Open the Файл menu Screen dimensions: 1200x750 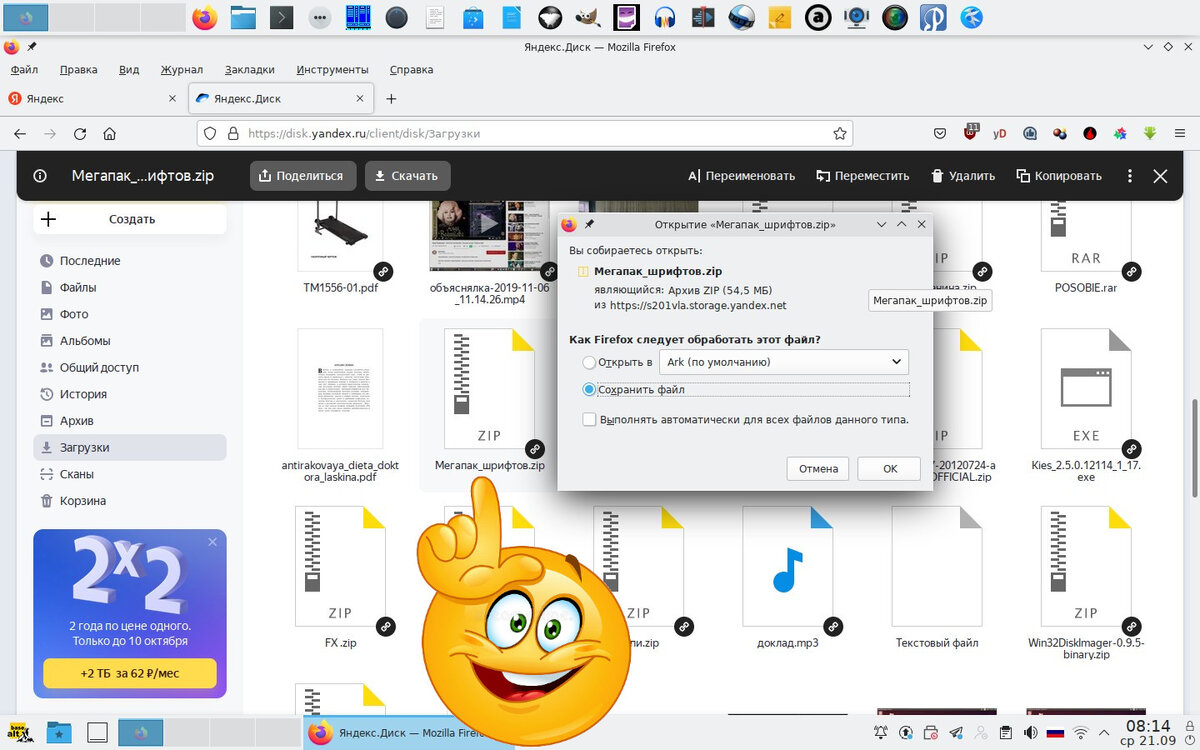click(24, 70)
